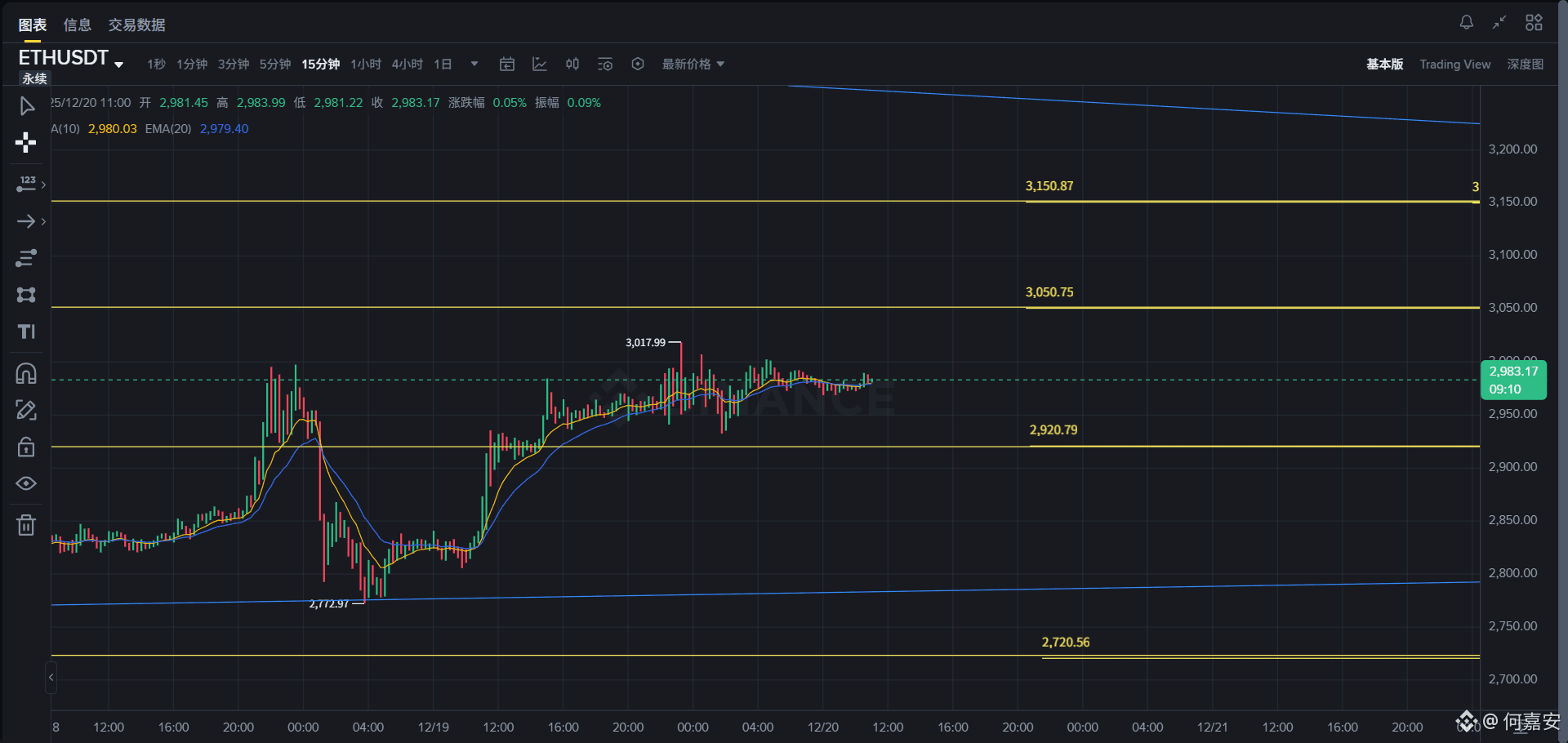1568x743 pixels.
Task: Open the notifications bell
Action: pyautogui.click(x=1467, y=22)
